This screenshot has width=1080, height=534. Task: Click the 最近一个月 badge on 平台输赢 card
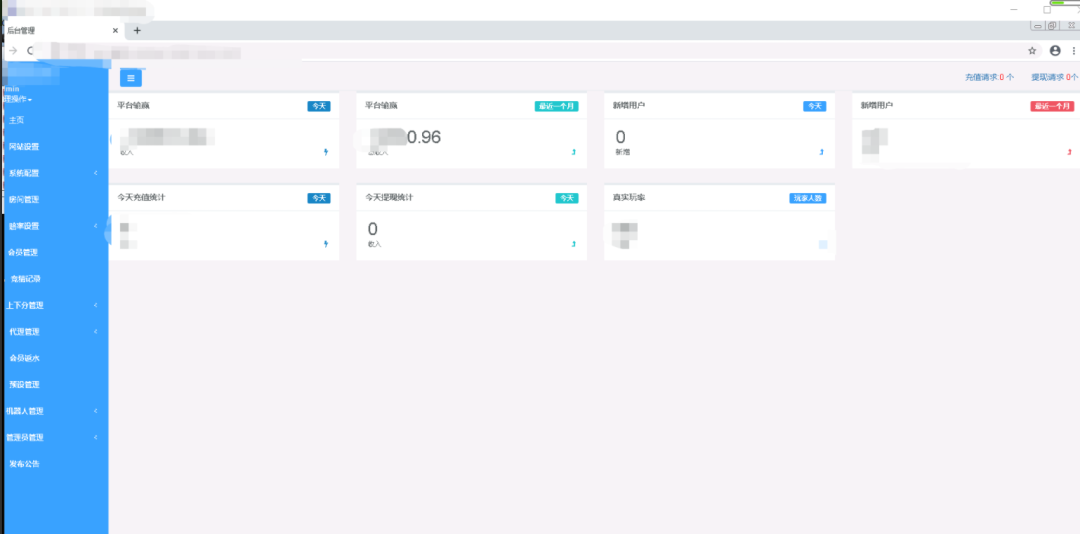pos(557,106)
